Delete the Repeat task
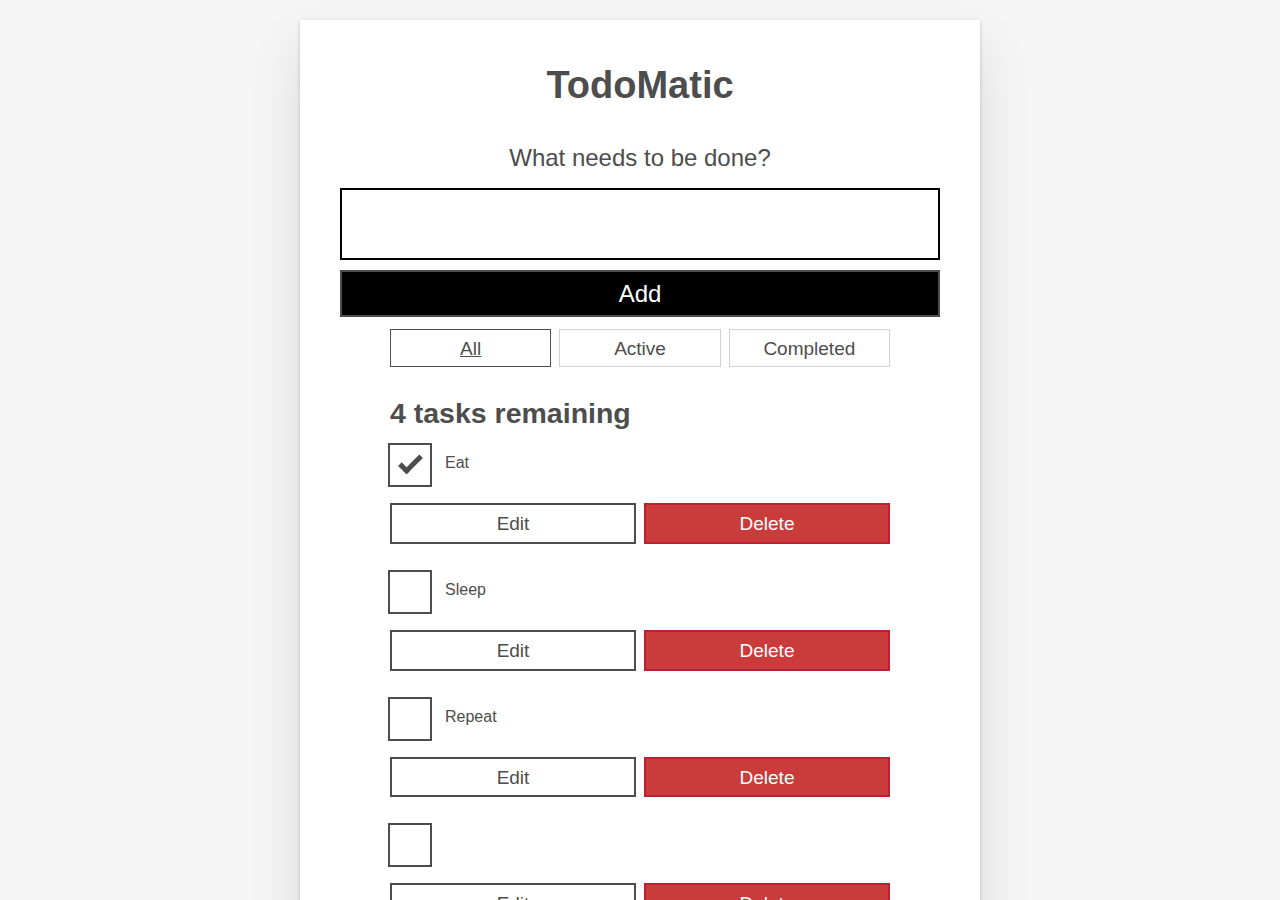This screenshot has width=1280, height=900. 767,777
